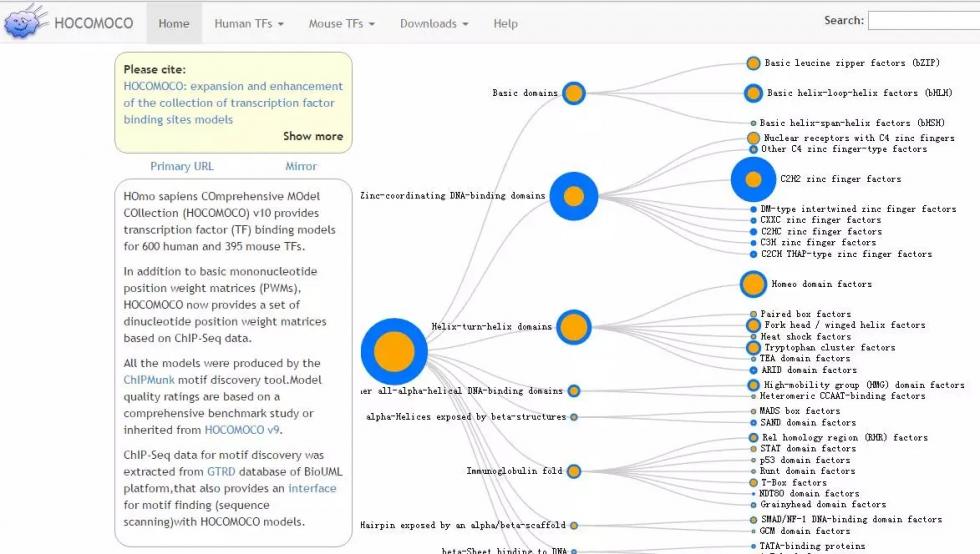The height and width of the screenshot is (554, 980).
Task: Click the C3H zinc finger factors node
Action: 753,243
